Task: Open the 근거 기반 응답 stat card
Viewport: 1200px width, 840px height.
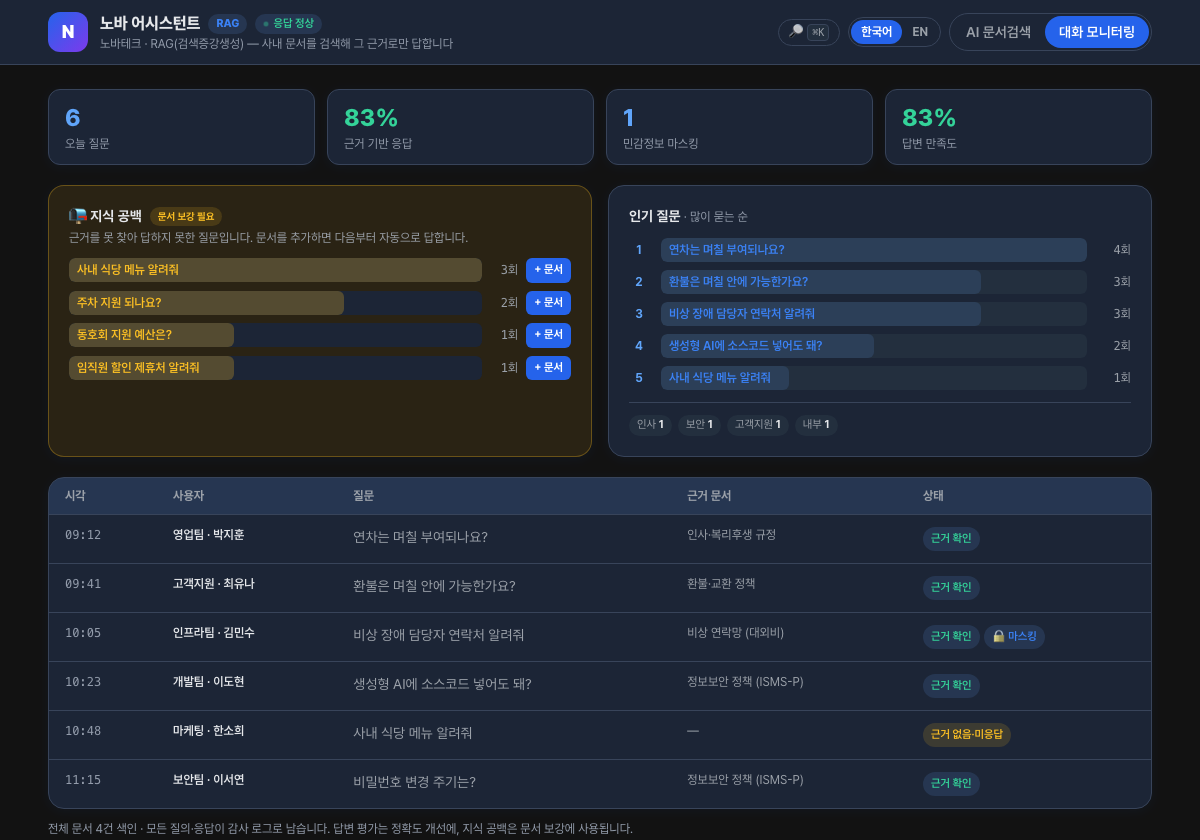Action: pos(460,127)
